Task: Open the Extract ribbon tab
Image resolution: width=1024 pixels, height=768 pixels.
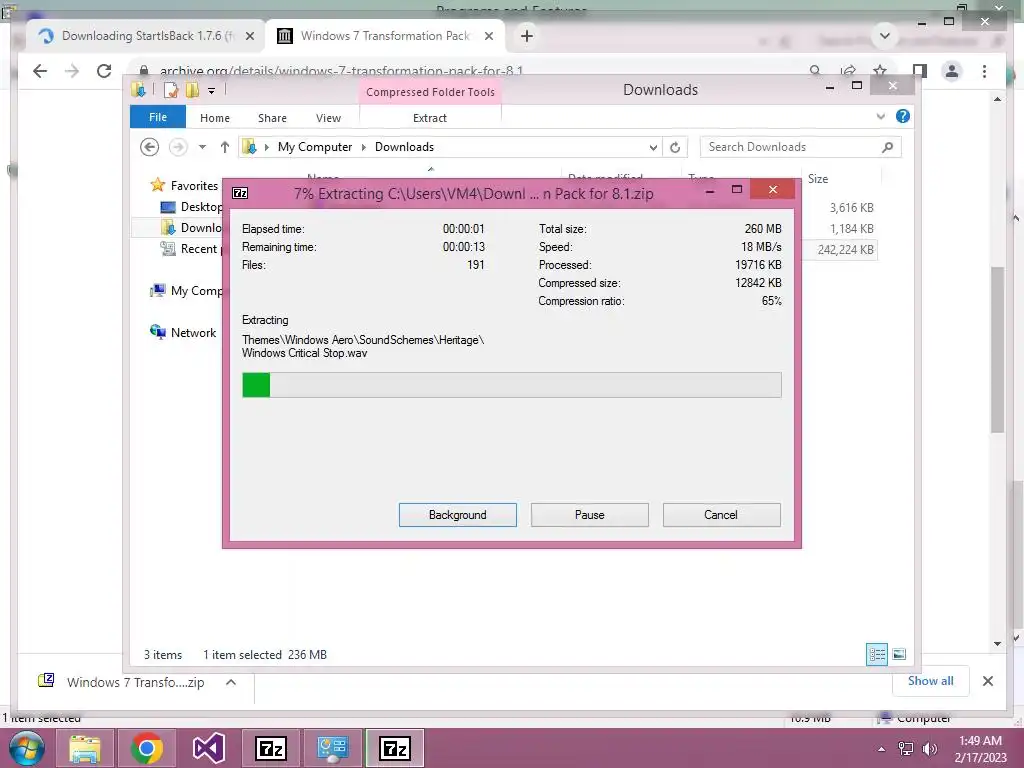Action: point(429,118)
